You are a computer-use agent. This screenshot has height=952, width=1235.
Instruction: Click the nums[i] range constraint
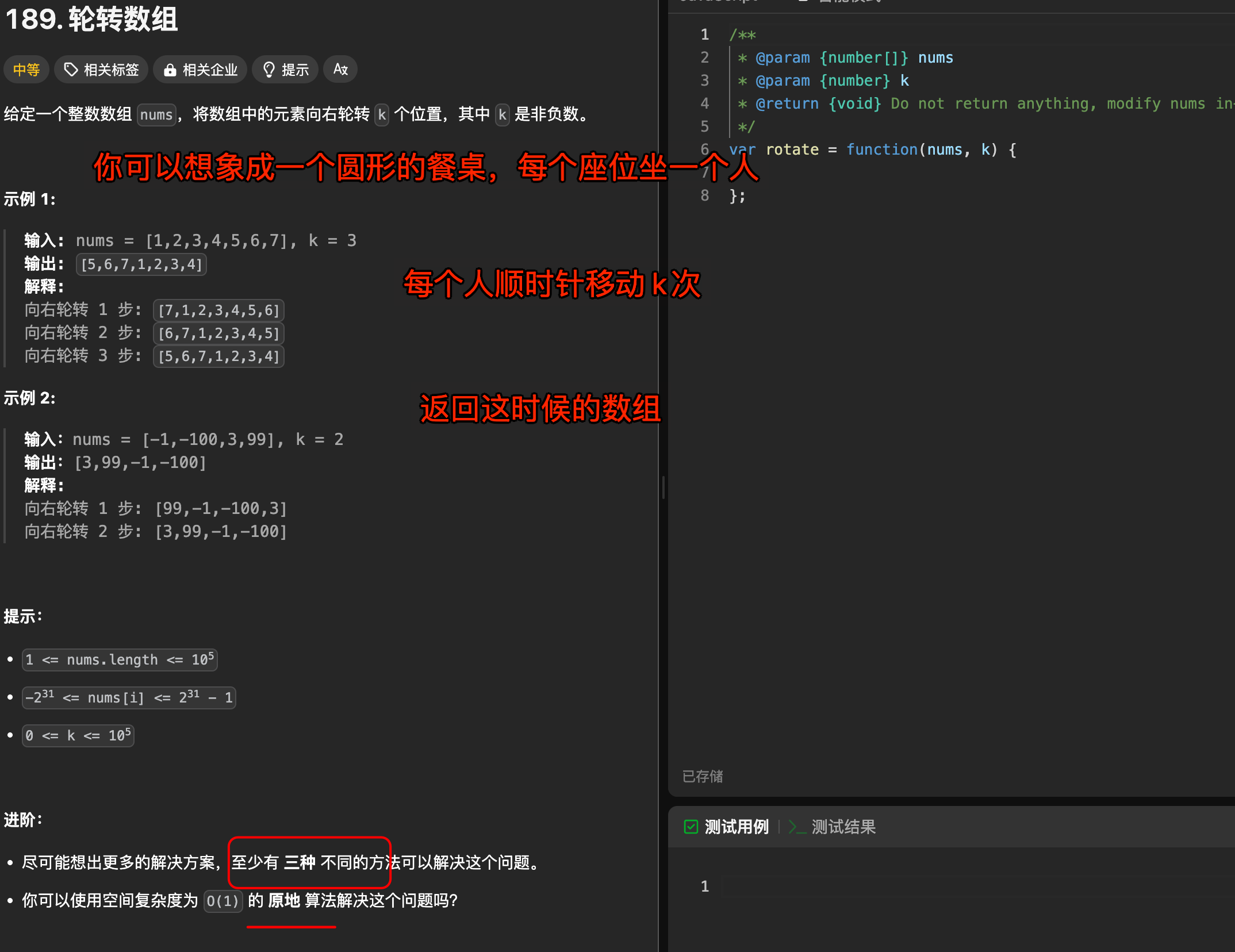[x=129, y=697]
